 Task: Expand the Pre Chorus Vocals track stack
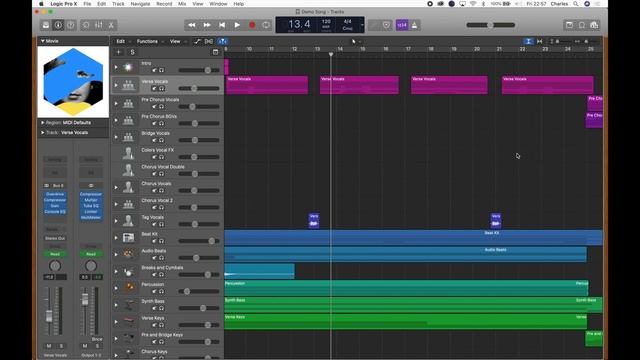click(x=116, y=103)
